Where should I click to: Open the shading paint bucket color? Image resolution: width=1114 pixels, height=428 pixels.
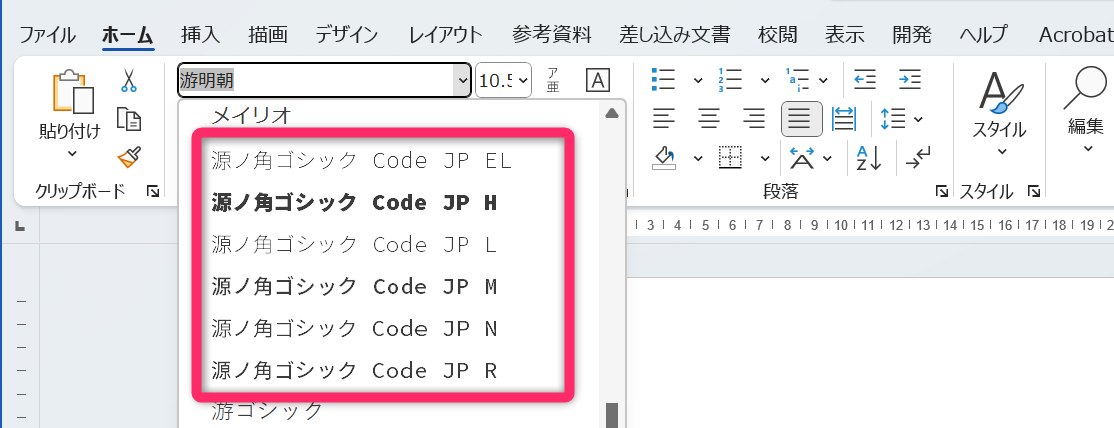pos(665,157)
